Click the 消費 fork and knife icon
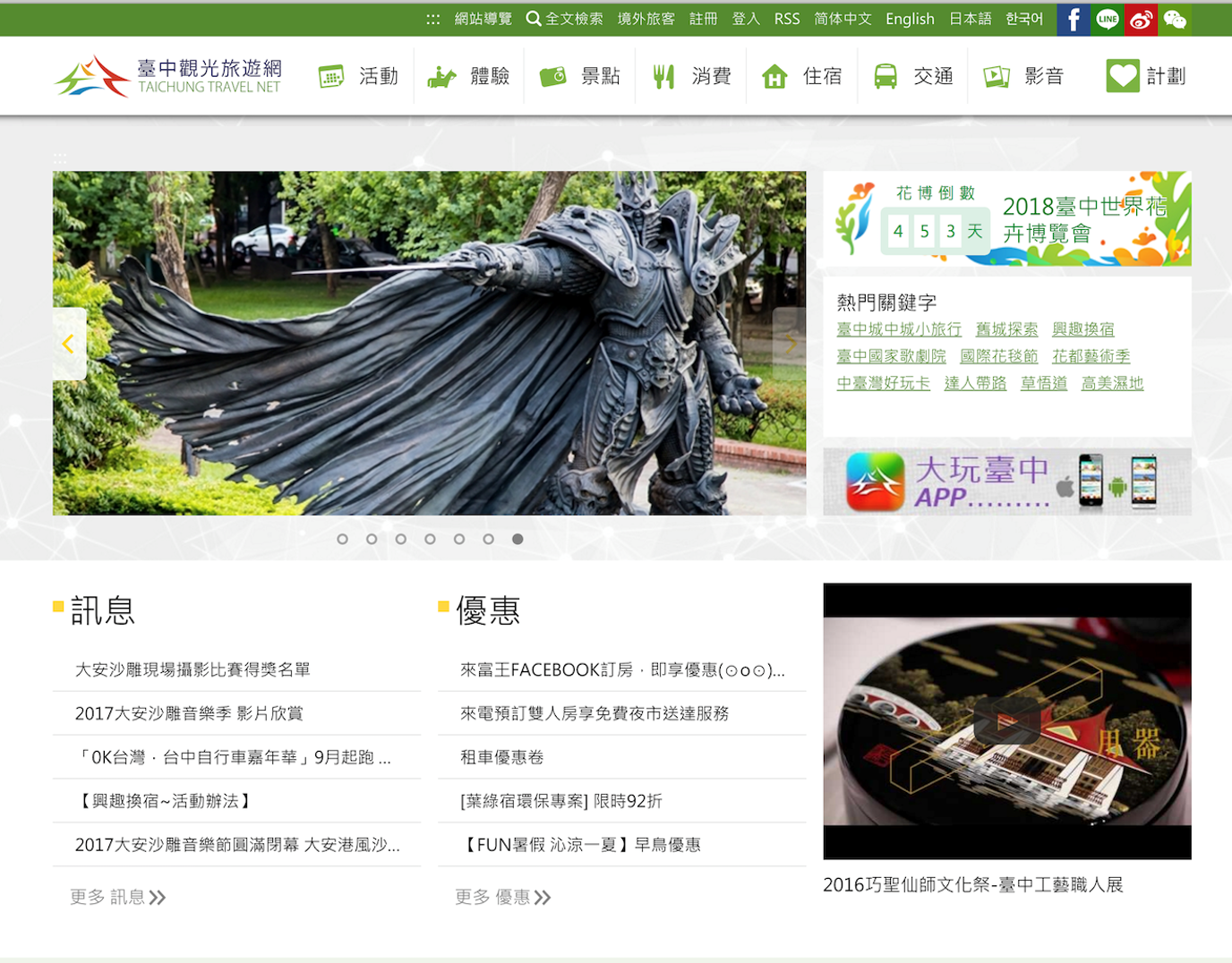The width and height of the screenshot is (1232, 963). [x=663, y=77]
